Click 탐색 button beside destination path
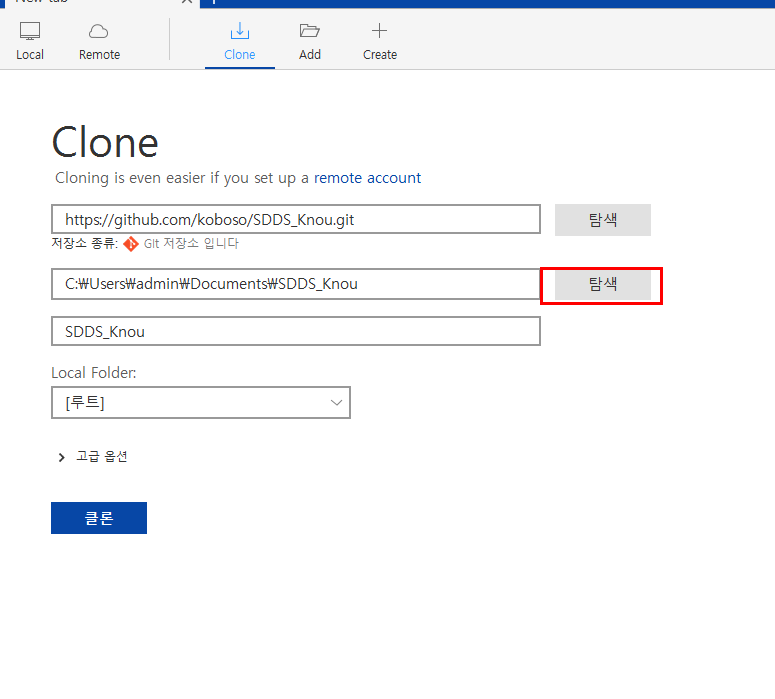 click(x=603, y=285)
